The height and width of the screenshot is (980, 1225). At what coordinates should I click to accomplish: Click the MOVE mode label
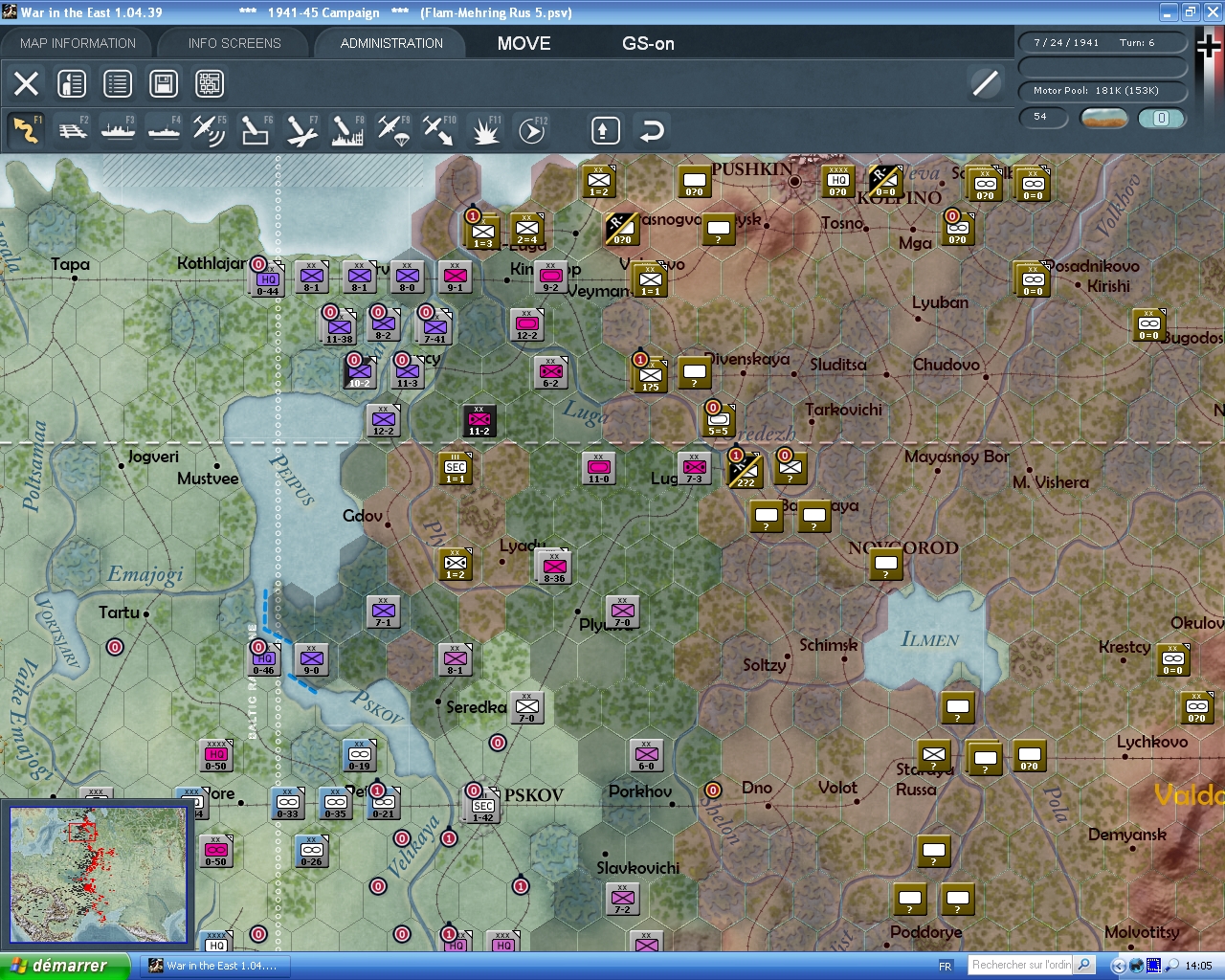(524, 43)
